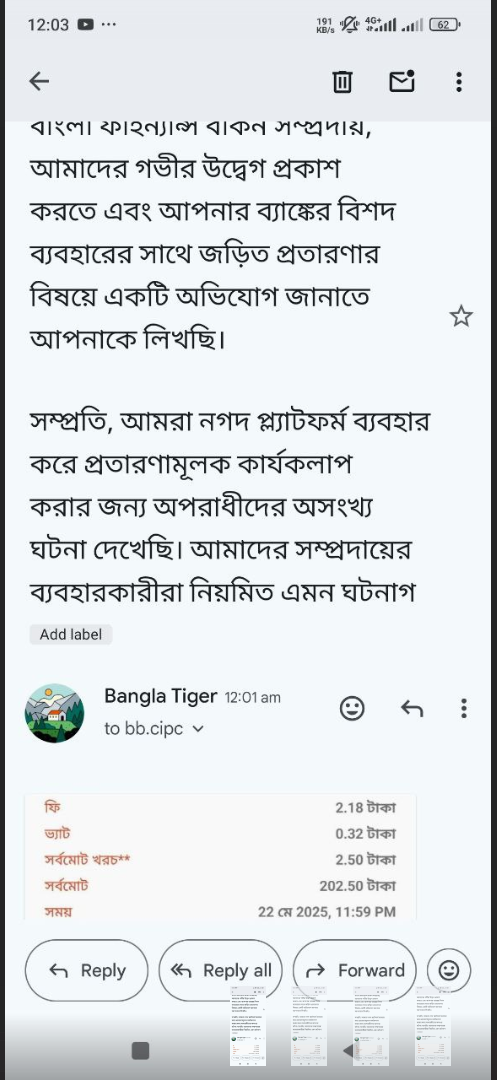Go back using the top arrow
The width and height of the screenshot is (497, 1080).
(x=39, y=82)
